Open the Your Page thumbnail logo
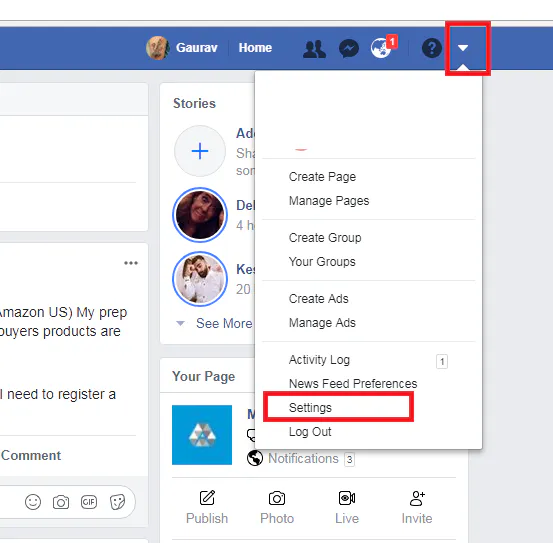This screenshot has height=543, width=553. click(x=202, y=435)
